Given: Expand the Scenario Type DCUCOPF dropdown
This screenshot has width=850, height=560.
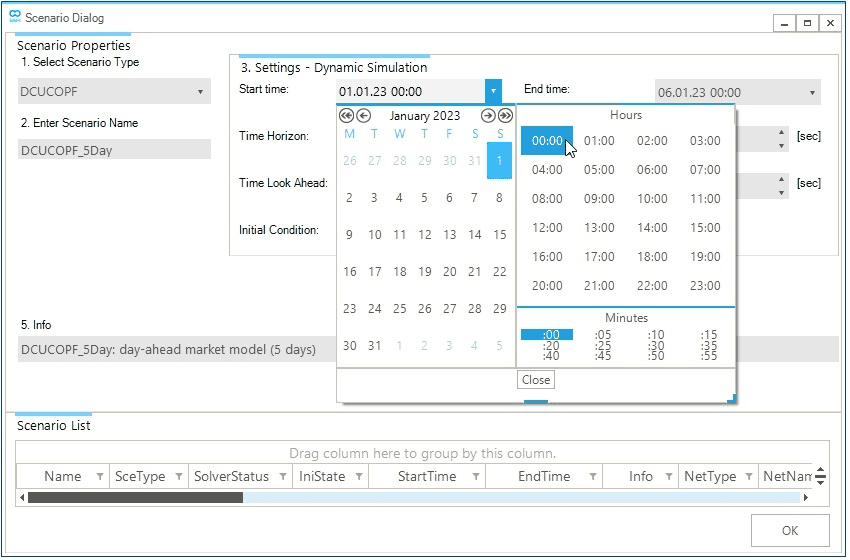Looking at the screenshot, I should tap(200, 92).
